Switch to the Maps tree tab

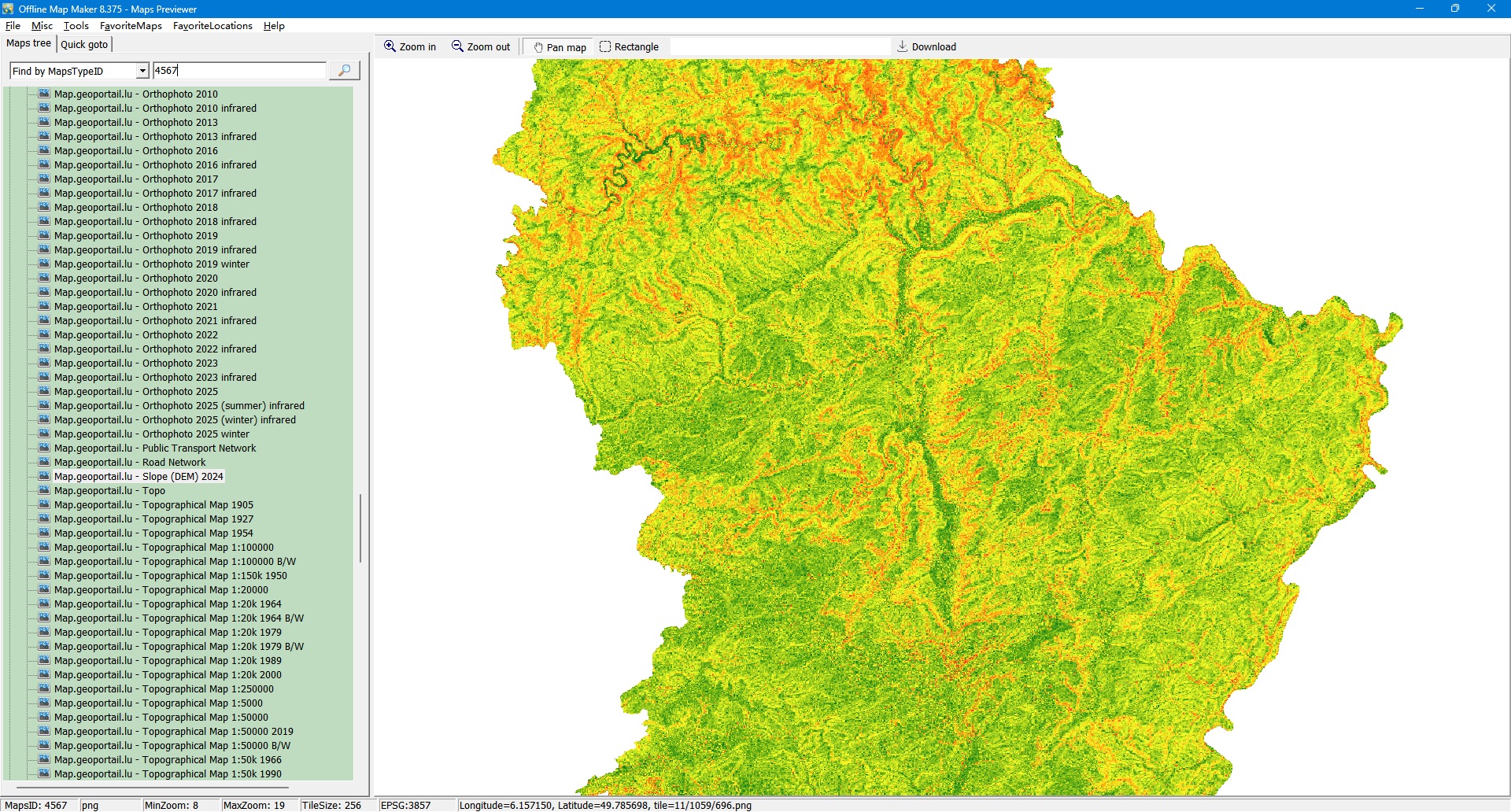[x=28, y=43]
